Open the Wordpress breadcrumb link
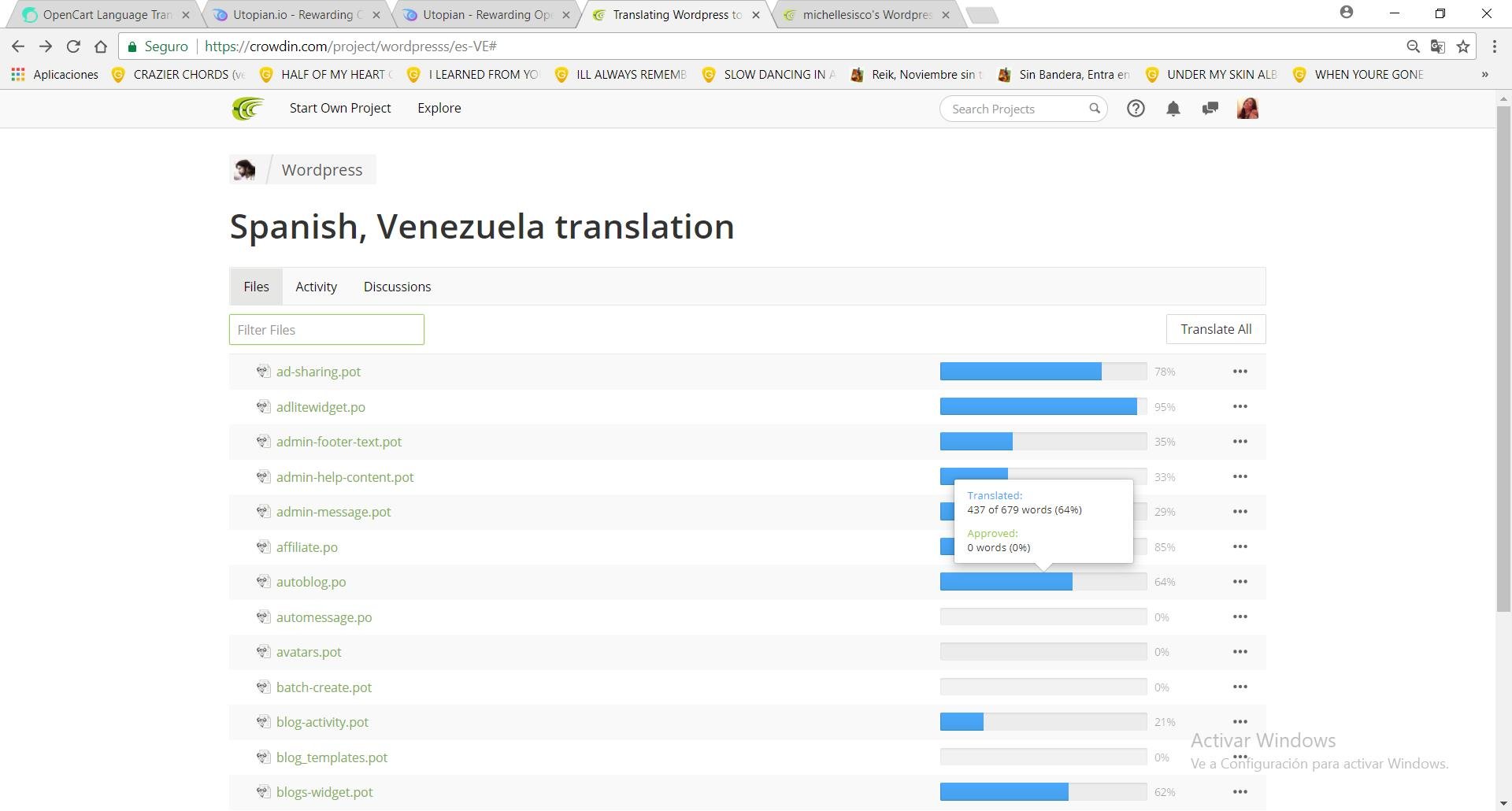This screenshot has width=1512, height=811. point(322,170)
